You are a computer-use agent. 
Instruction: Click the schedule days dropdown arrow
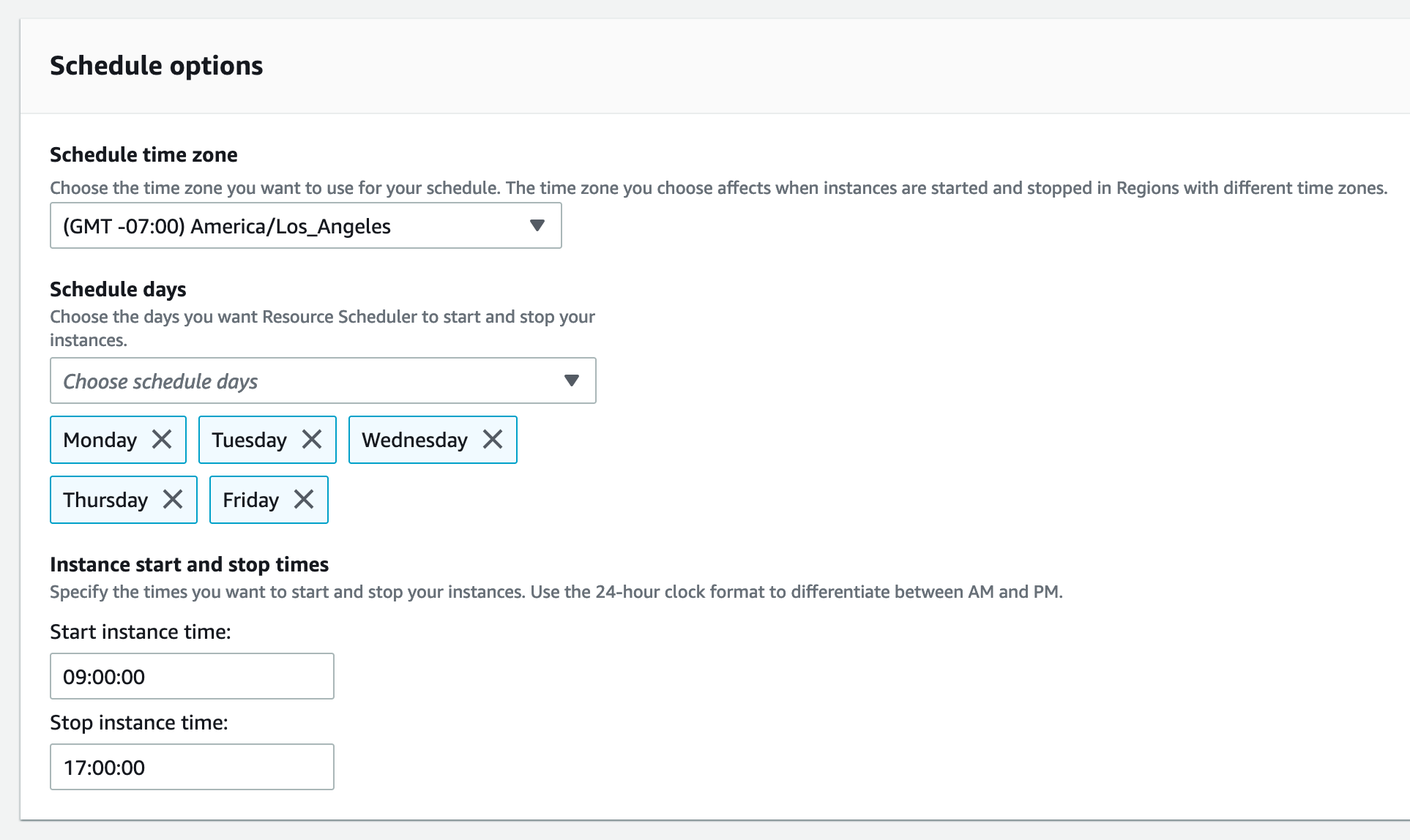click(x=572, y=380)
